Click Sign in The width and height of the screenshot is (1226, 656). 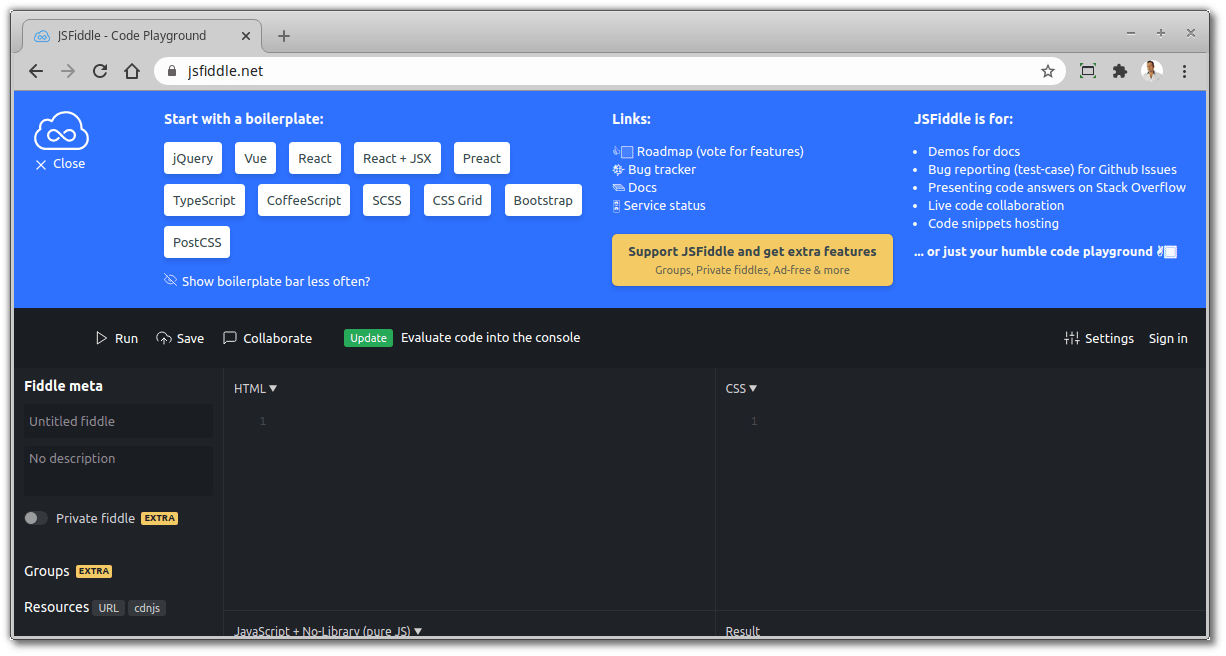click(1168, 338)
